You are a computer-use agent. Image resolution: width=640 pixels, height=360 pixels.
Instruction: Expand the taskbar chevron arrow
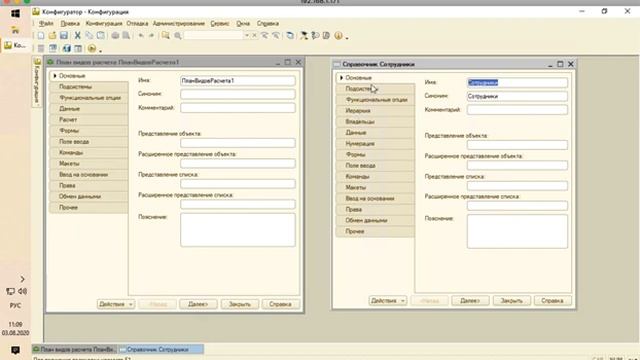click(22, 279)
